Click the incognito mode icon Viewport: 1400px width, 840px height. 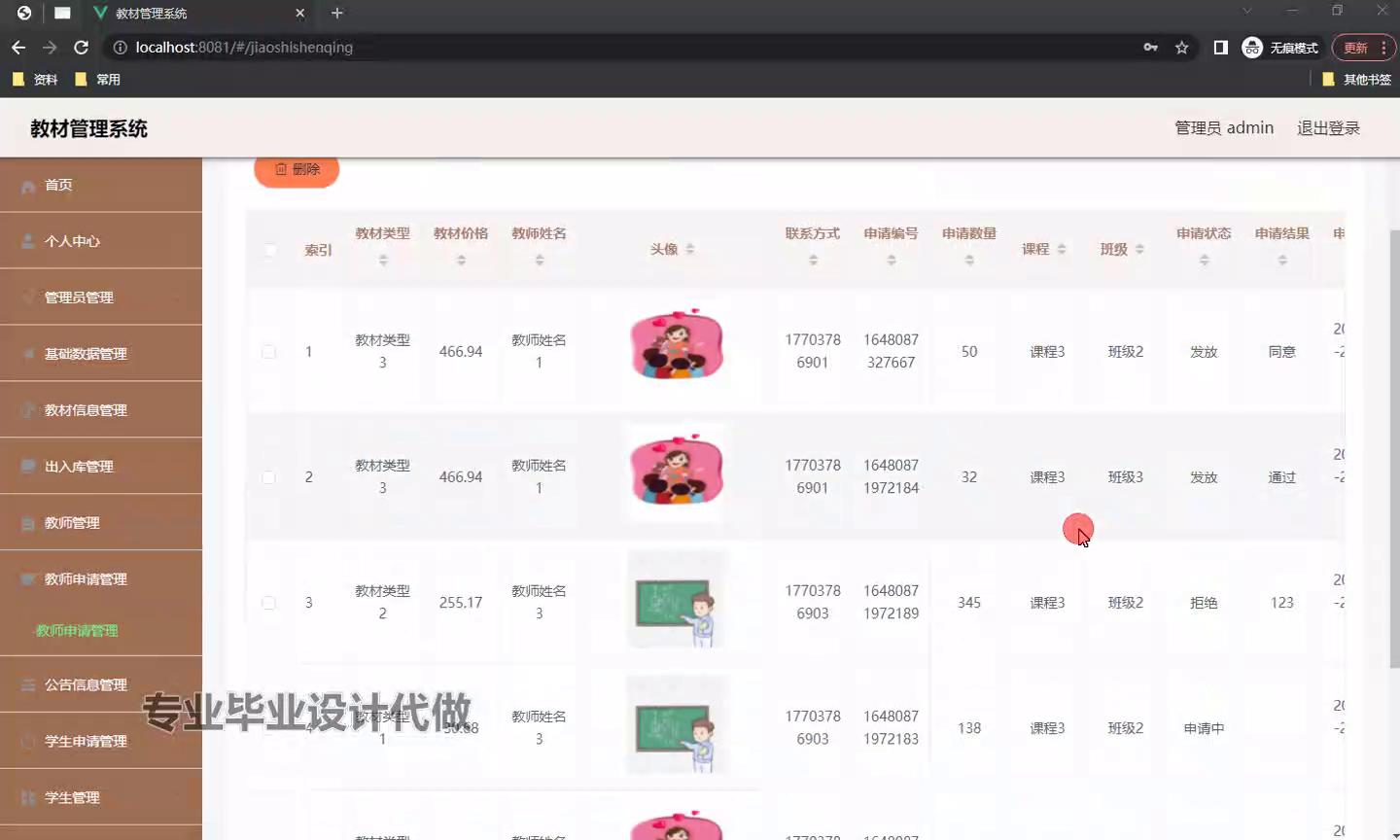point(1252,47)
